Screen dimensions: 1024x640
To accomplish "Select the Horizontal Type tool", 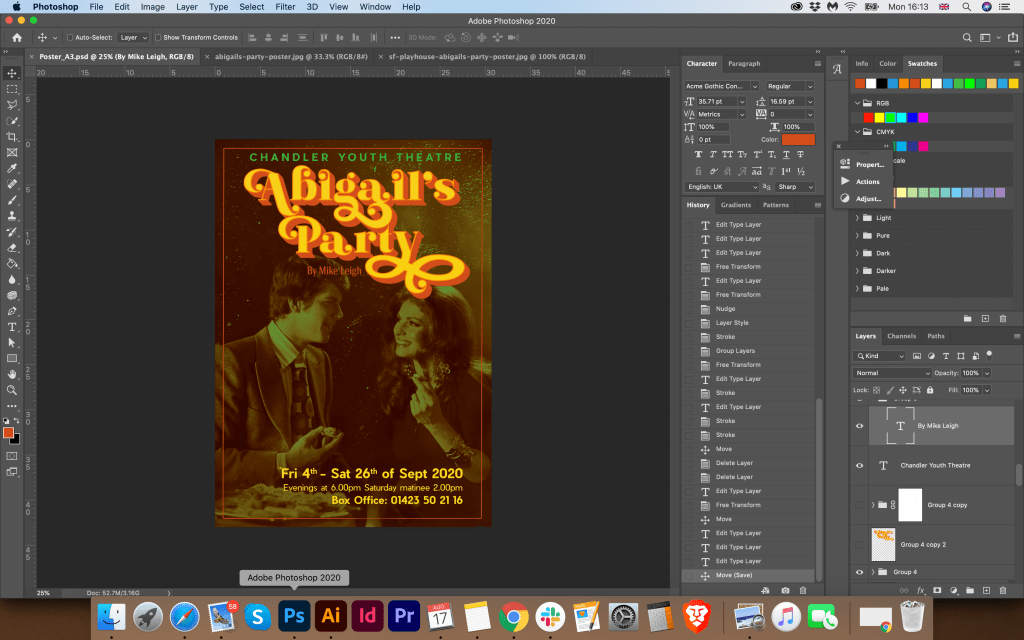I will [12, 327].
